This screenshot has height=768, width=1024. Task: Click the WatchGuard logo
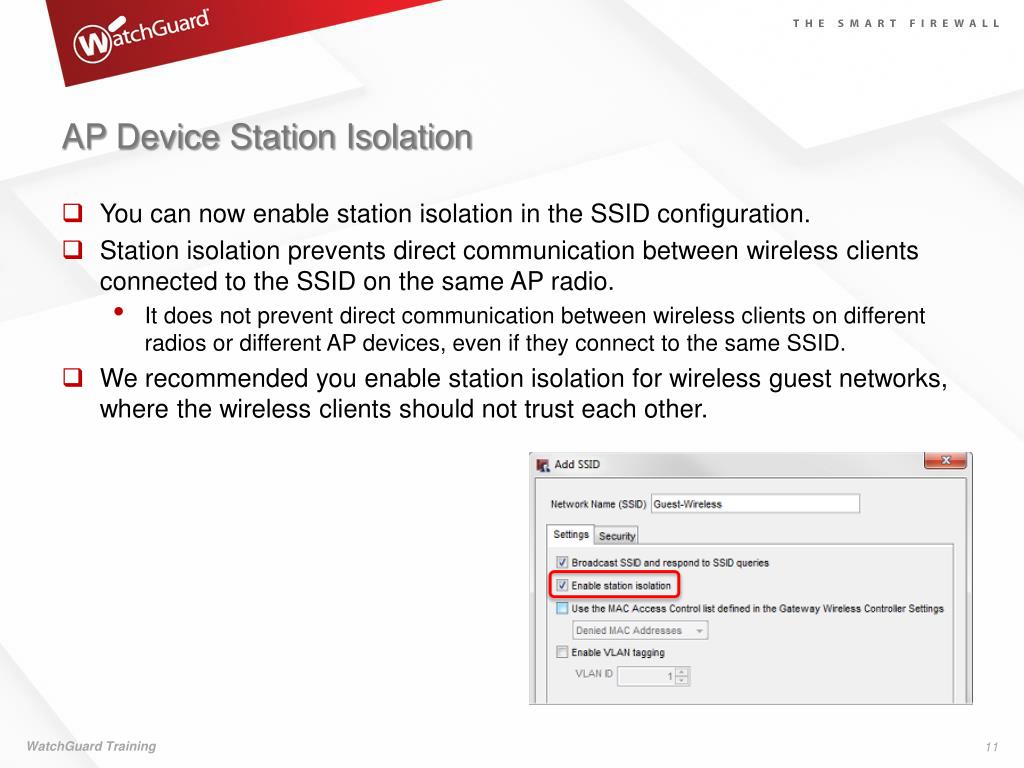coord(142,36)
